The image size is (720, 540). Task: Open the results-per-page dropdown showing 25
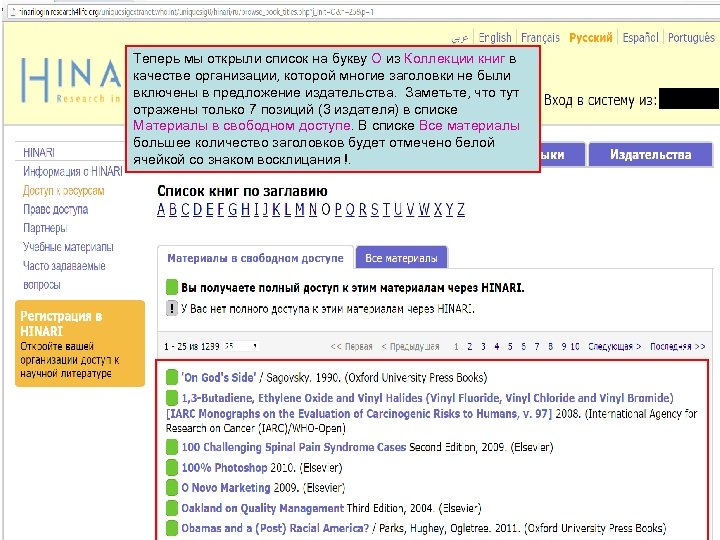tap(241, 346)
